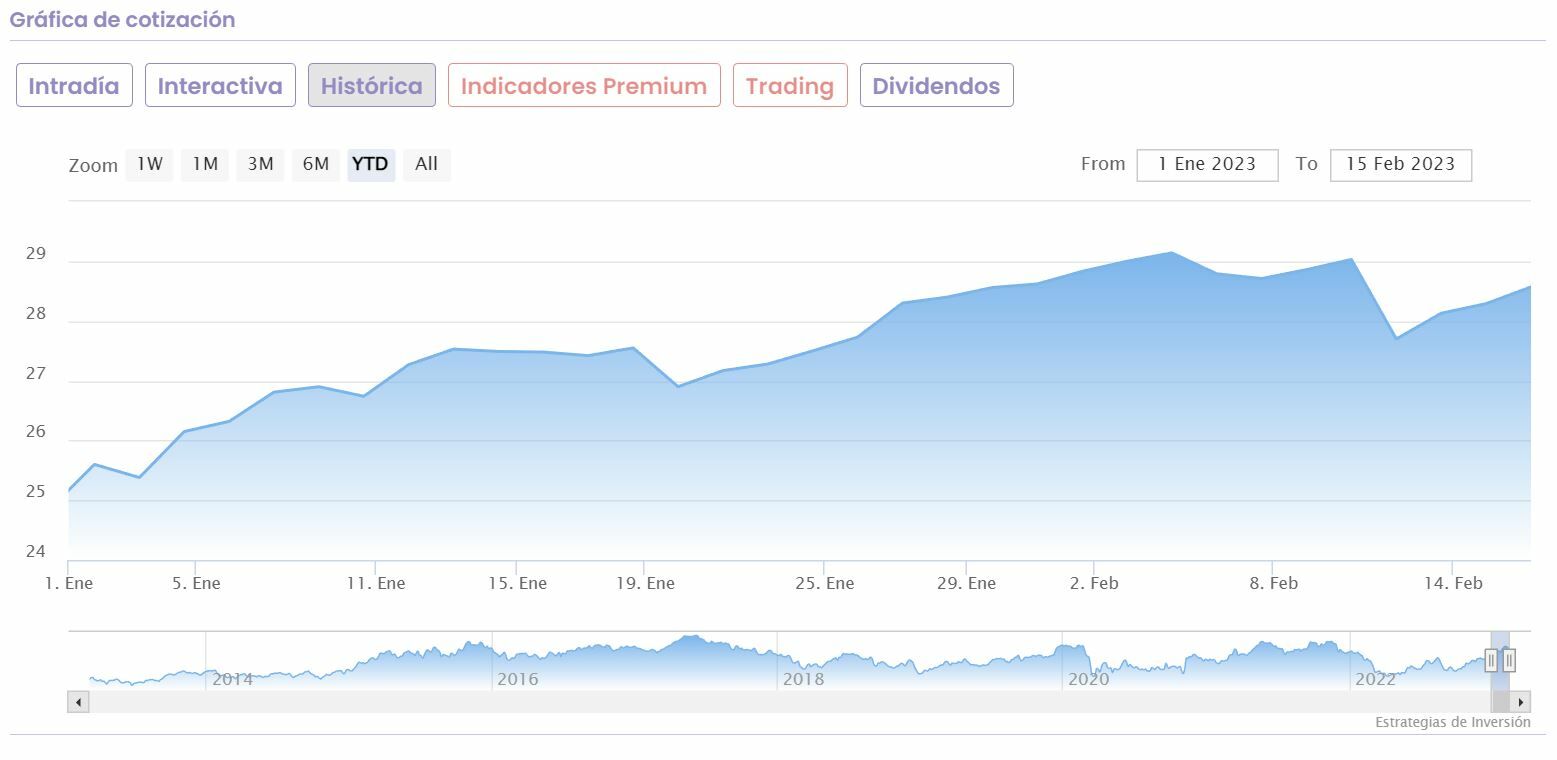Toggle the YTD zoom button

(x=371, y=164)
